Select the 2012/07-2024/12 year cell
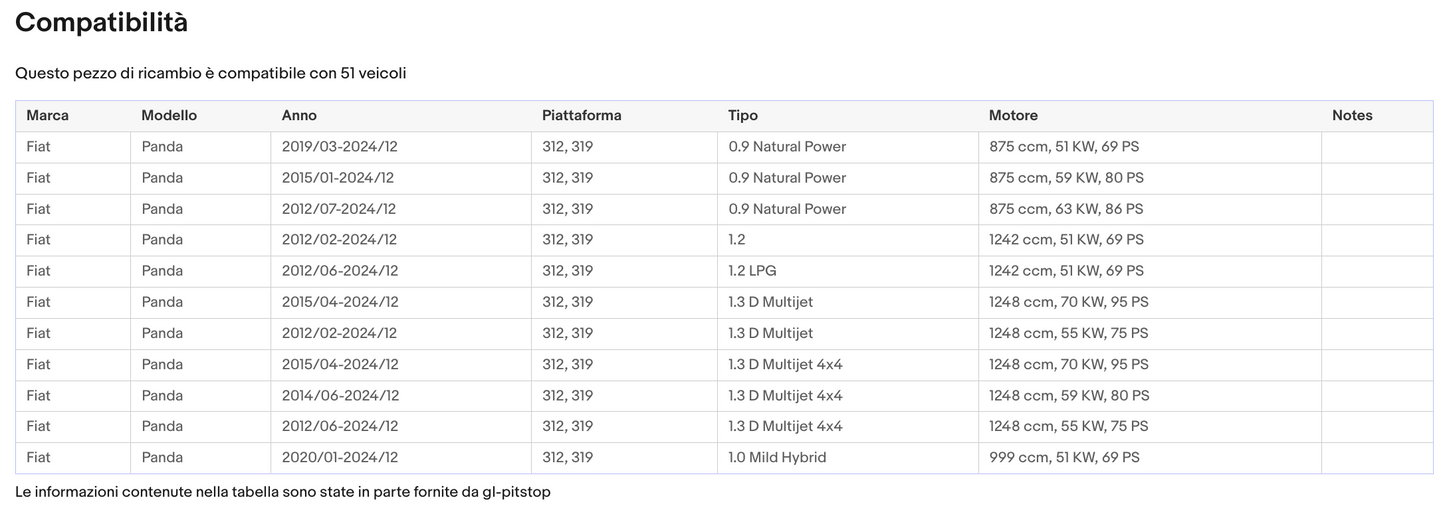The height and width of the screenshot is (518, 1445). click(339, 209)
